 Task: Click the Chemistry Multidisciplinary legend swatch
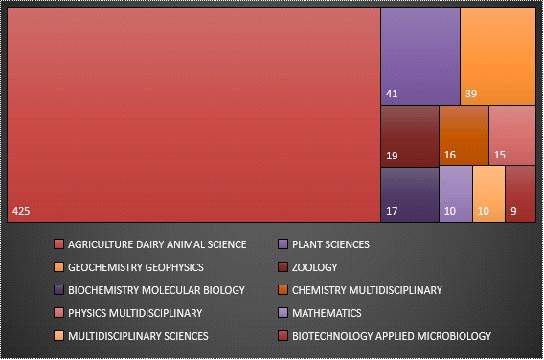pos(283,290)
